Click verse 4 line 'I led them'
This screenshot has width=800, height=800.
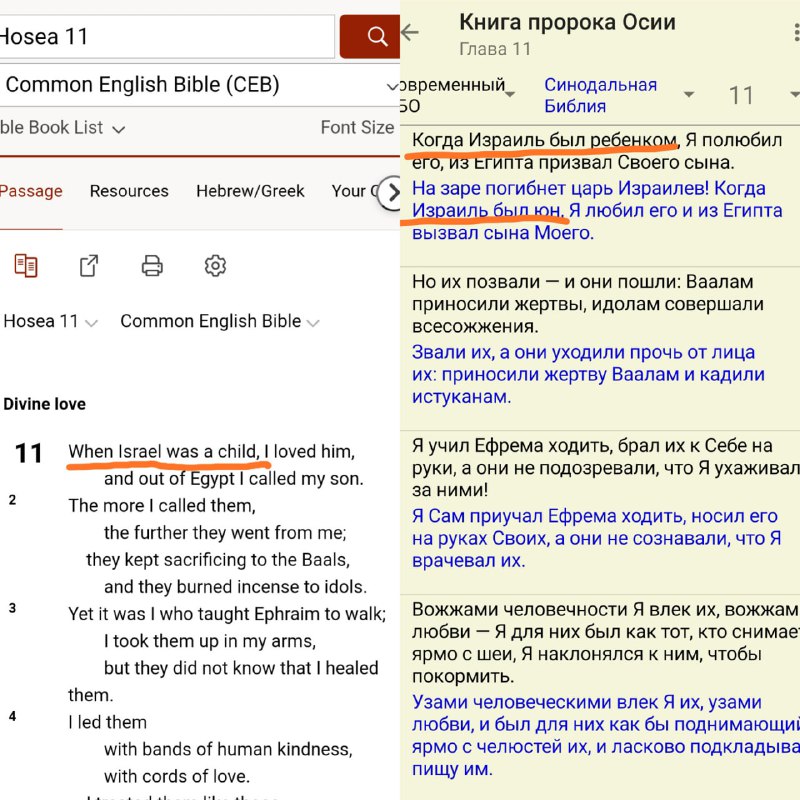click(x=108, y=722)
